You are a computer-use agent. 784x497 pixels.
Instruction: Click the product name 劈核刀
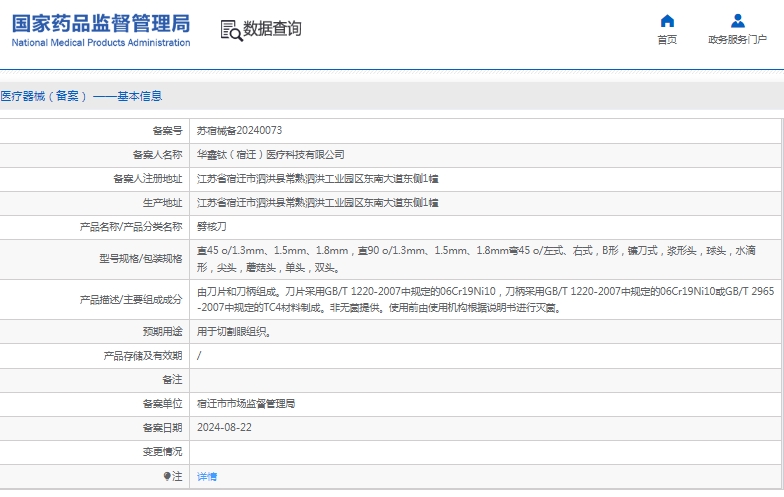(x=212, y=226)
